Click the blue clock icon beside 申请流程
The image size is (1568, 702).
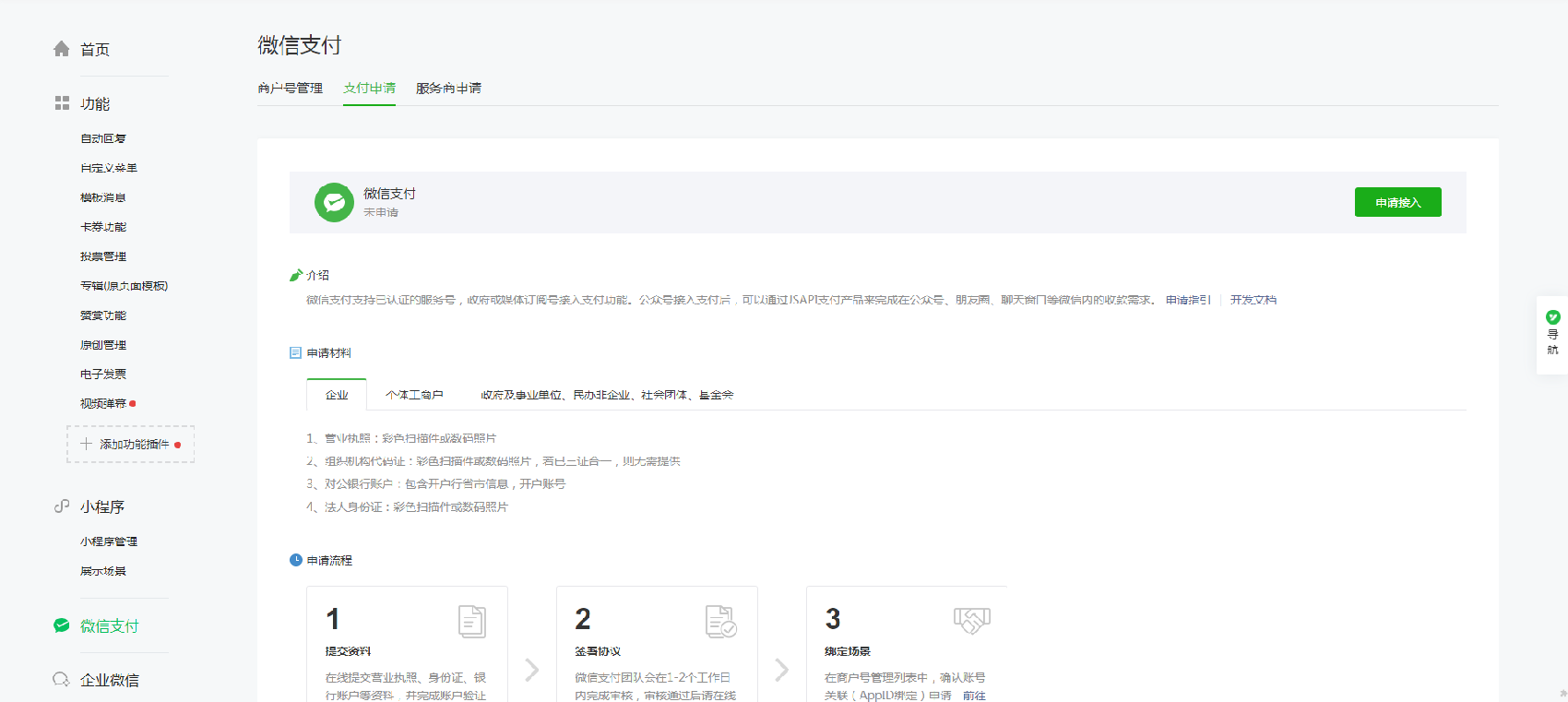coord(296,560)
